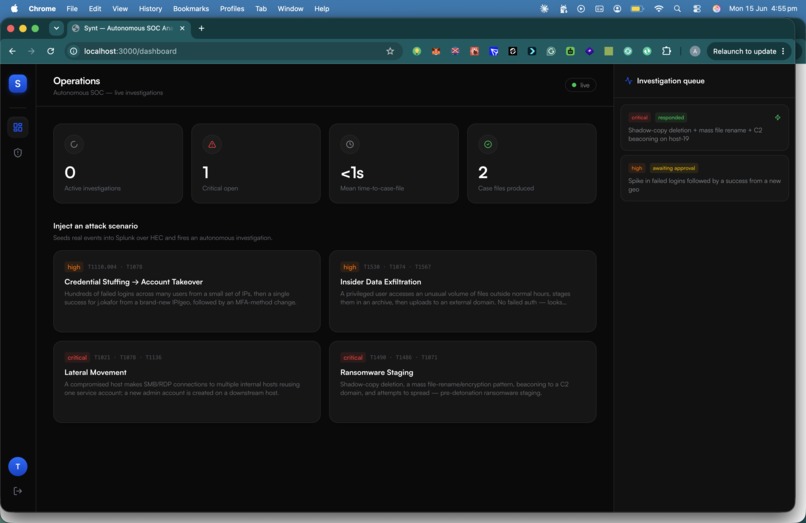Viewport: 806px width, 523px height.
Task: Click the checkmark icon on Case files produced card
Action: click(x=488, y=145)
